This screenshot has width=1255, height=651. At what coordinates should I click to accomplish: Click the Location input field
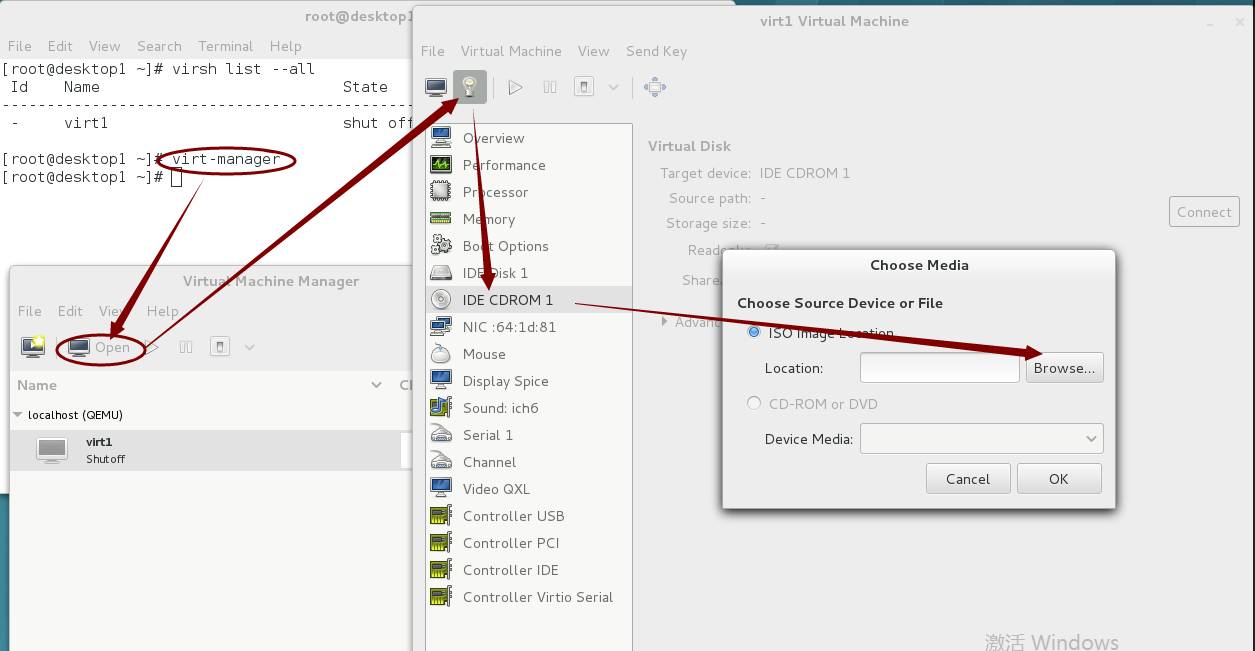click(940, 367)
